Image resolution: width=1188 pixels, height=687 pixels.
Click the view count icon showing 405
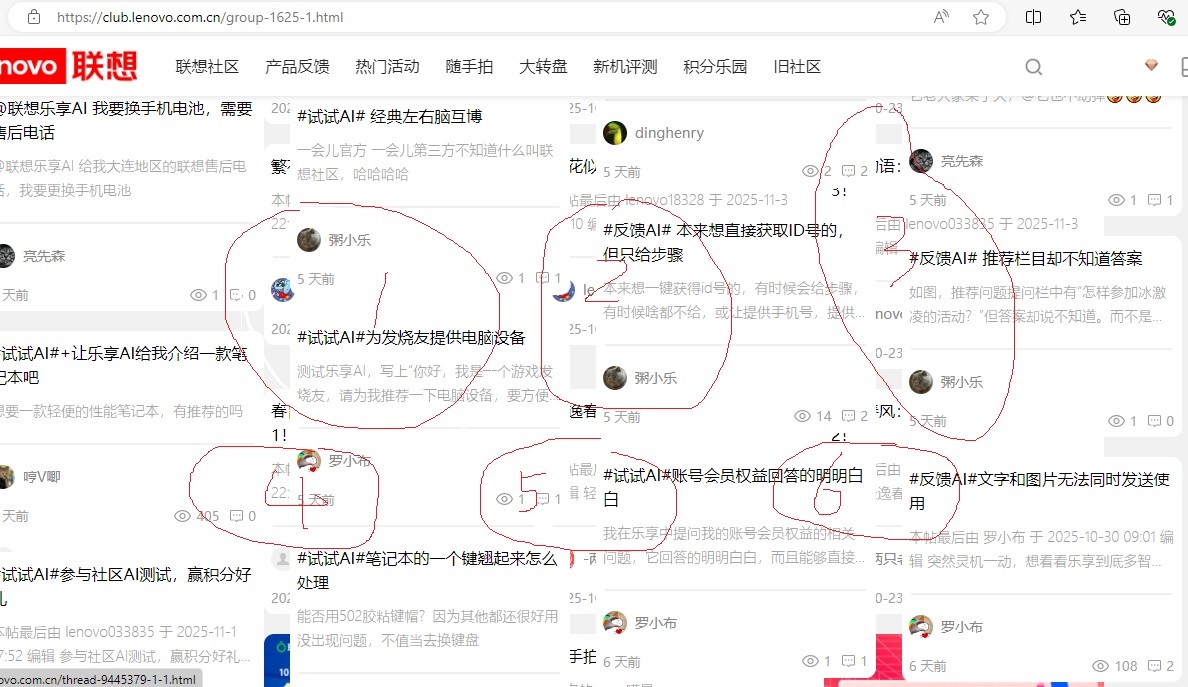click(182, 516)
